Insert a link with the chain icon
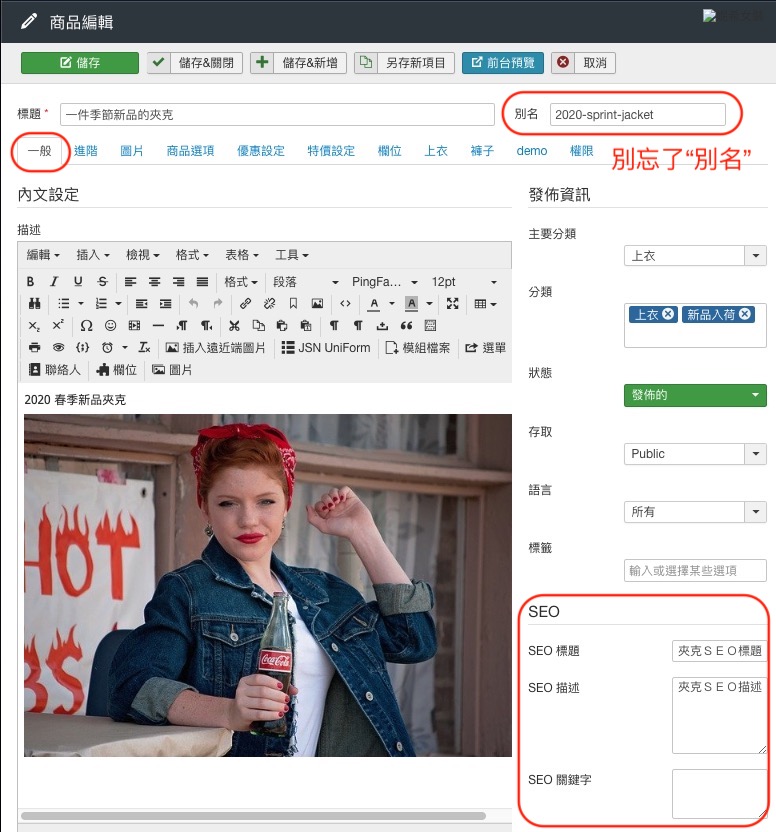This screenshot has width=776, height=832. [245, 304]
